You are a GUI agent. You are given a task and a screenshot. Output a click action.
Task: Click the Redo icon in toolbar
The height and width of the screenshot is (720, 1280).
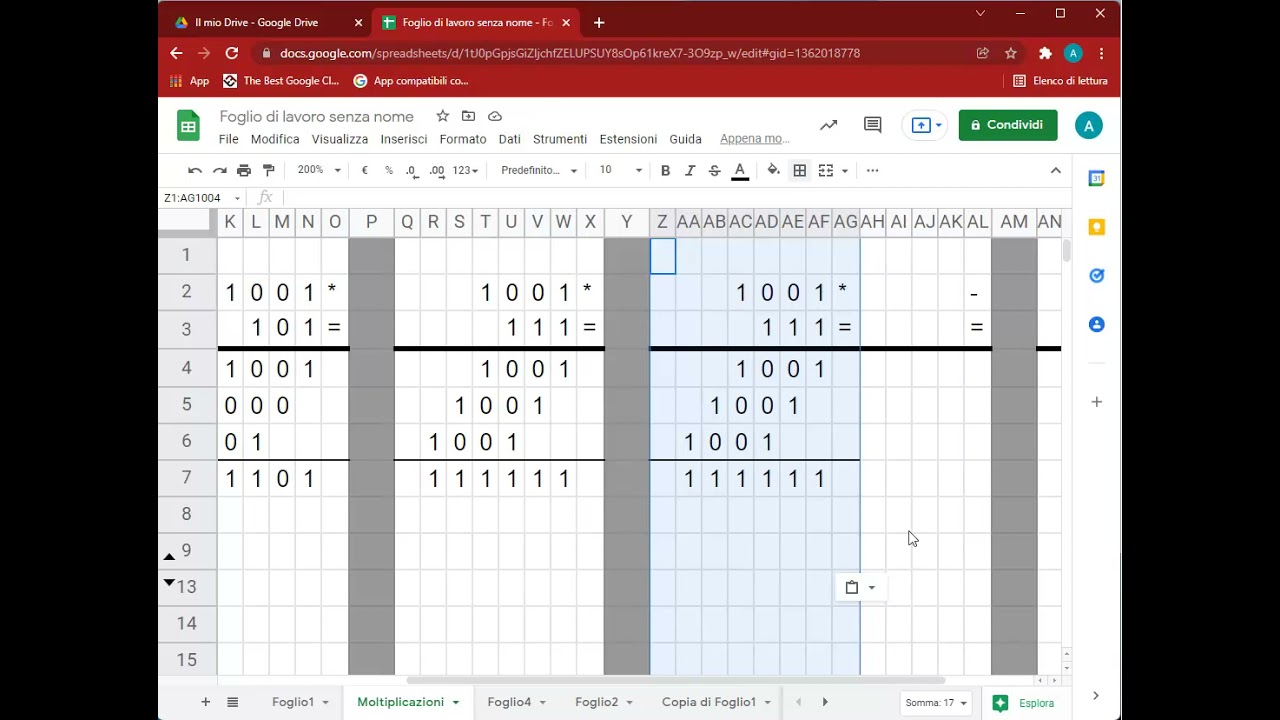(x=219, y=171)
